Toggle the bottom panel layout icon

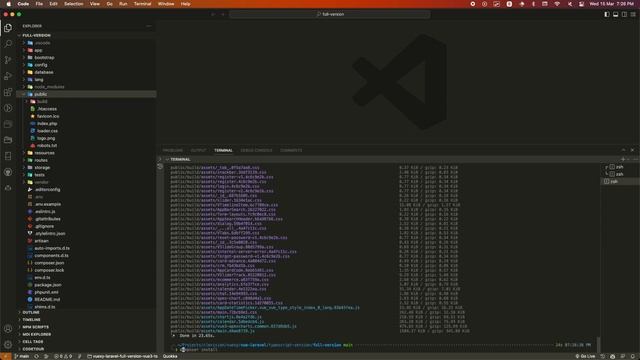click(x=616, y=14)
